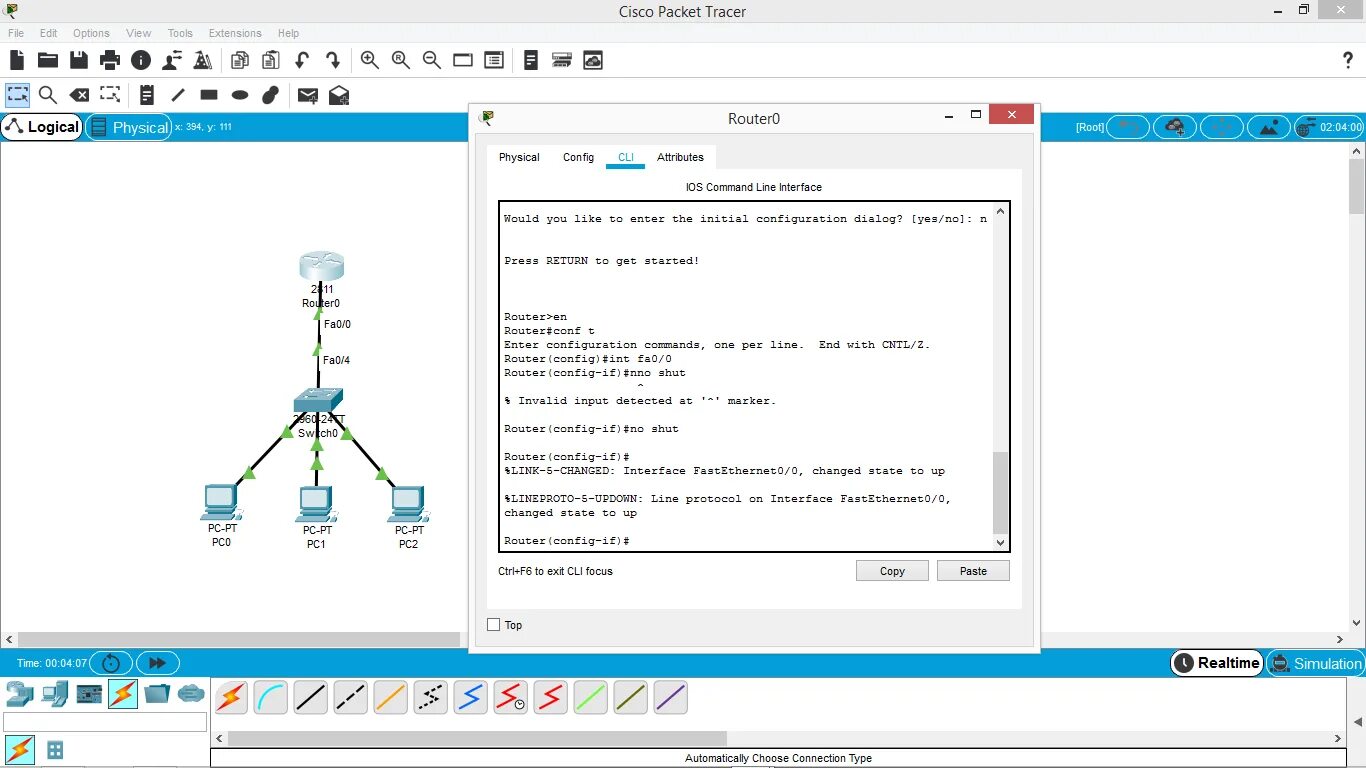Image resolution: width=1366 pixels, height=768 pixels.
Task: Add a Complex PDU open envelope
Action: pos(339,95)
